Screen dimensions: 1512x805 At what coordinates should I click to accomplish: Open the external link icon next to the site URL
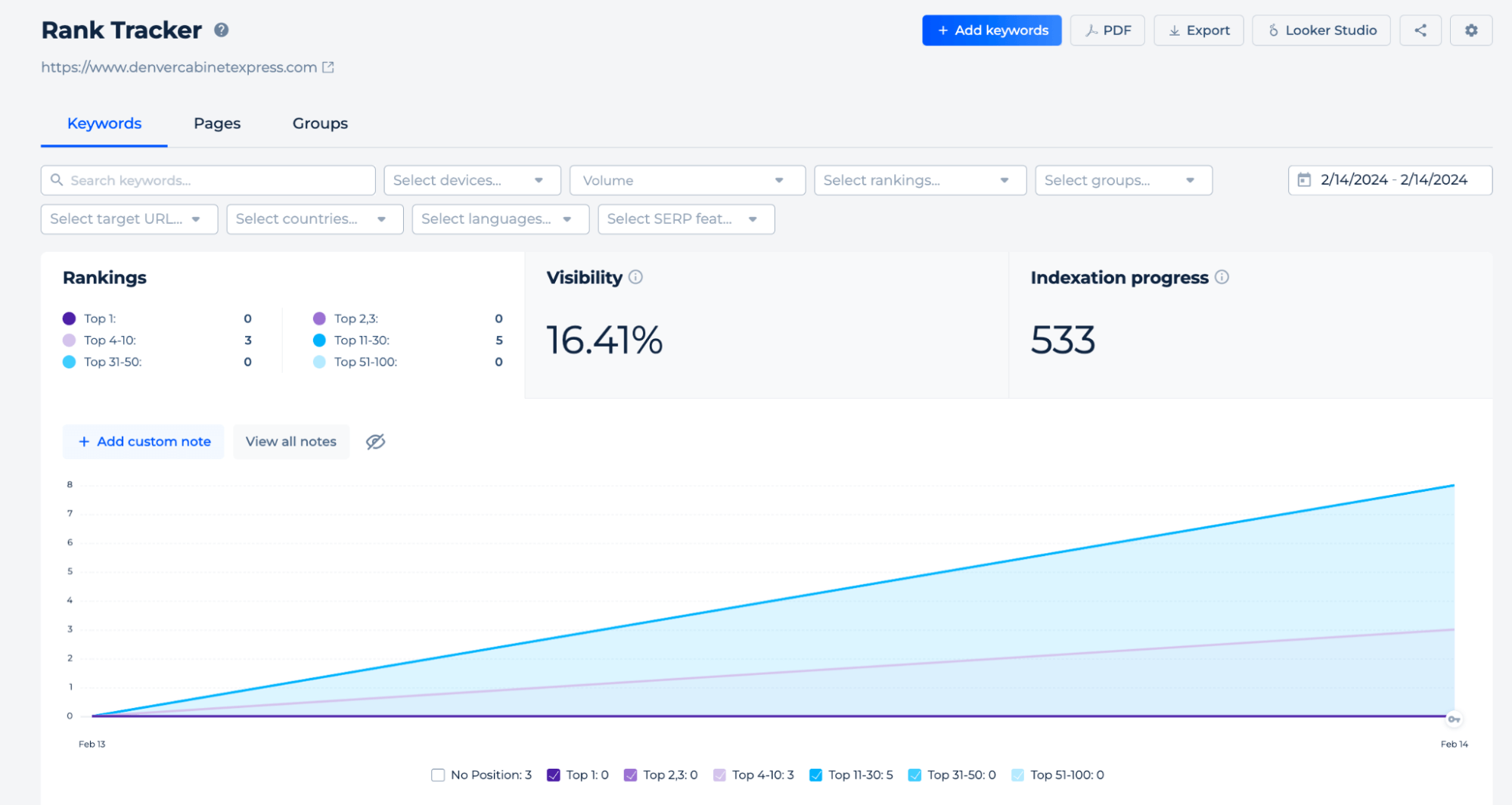(328, 67)
